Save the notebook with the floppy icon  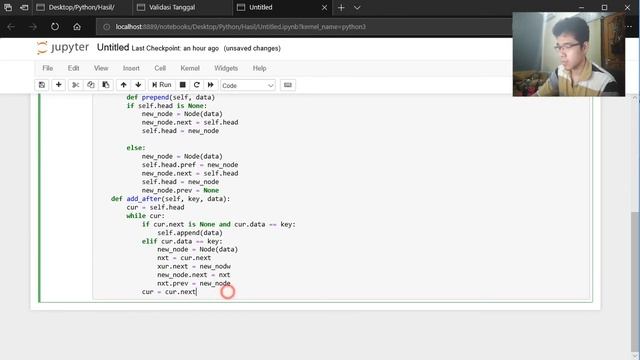pyautogui.click(x=42, y=85)
